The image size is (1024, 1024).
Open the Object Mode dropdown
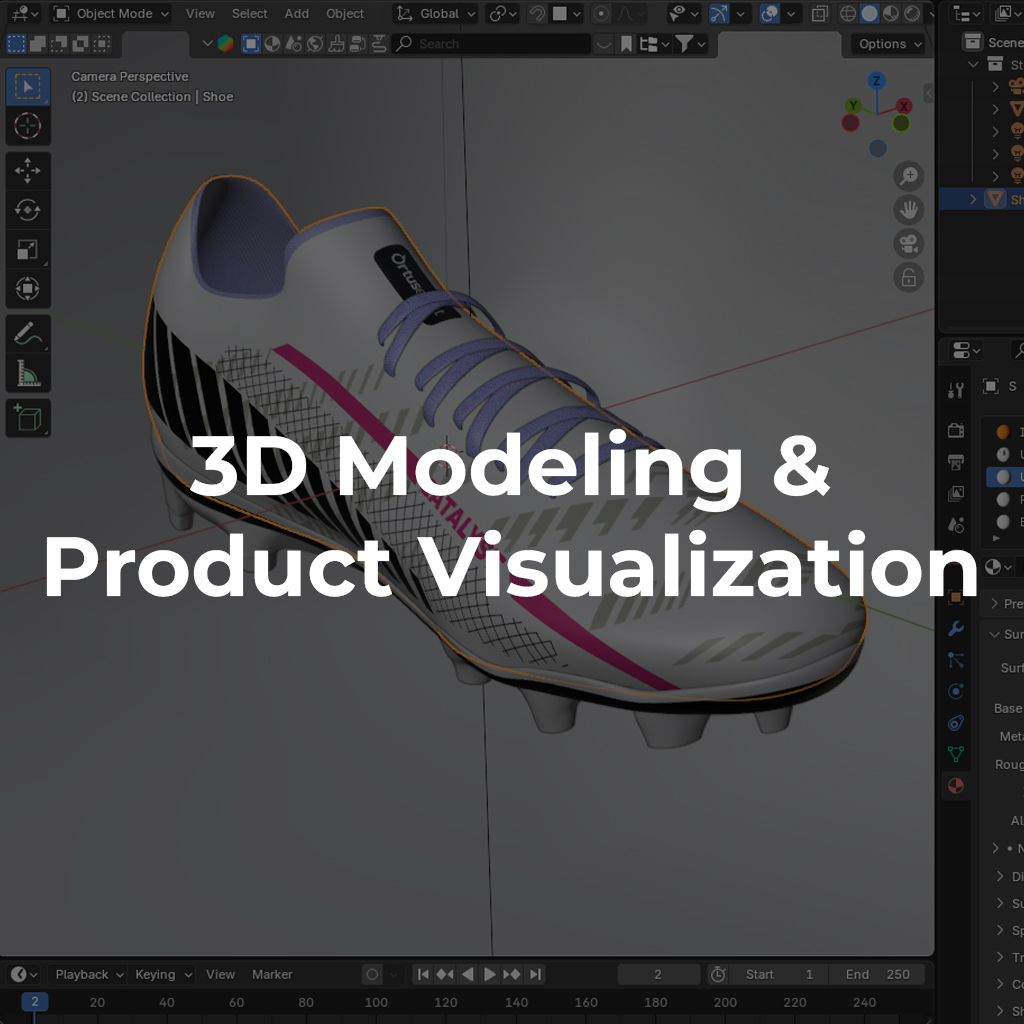(111, 14)
